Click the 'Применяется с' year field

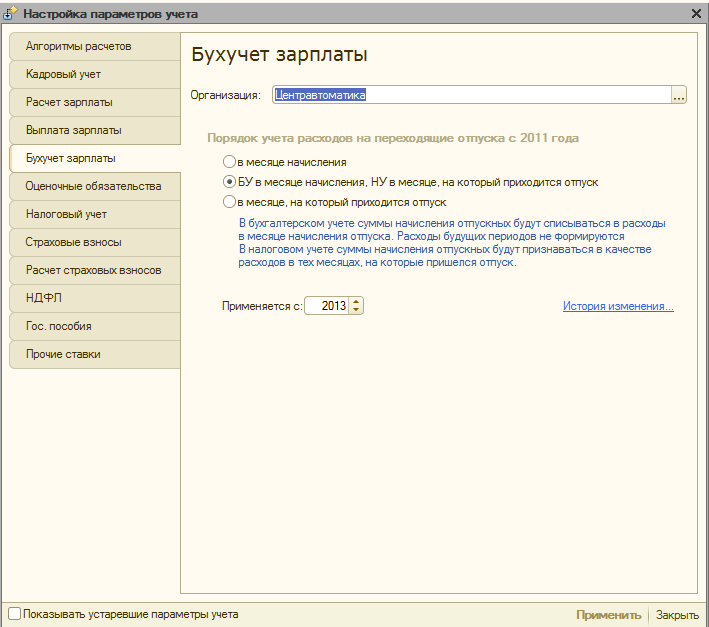coord(327,307)
